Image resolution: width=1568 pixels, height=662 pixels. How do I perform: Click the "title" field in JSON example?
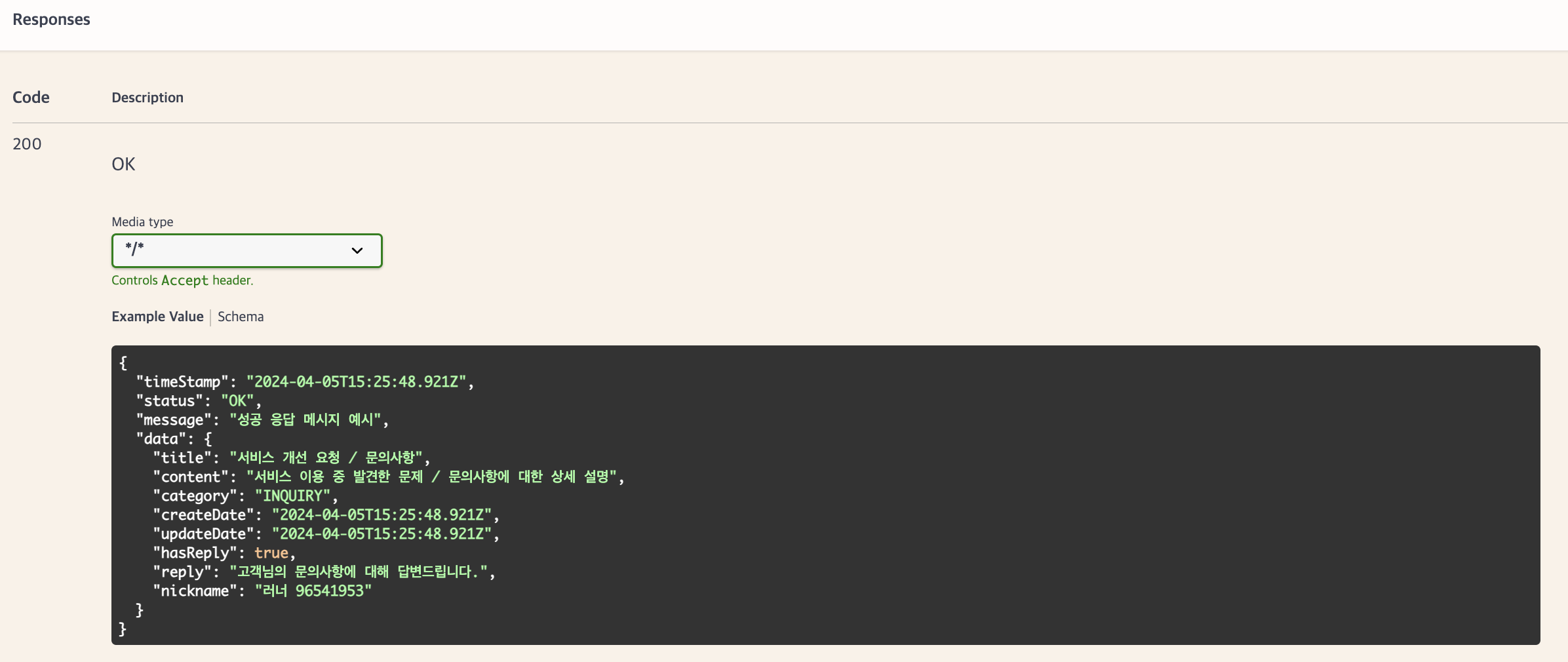(292, 458)
